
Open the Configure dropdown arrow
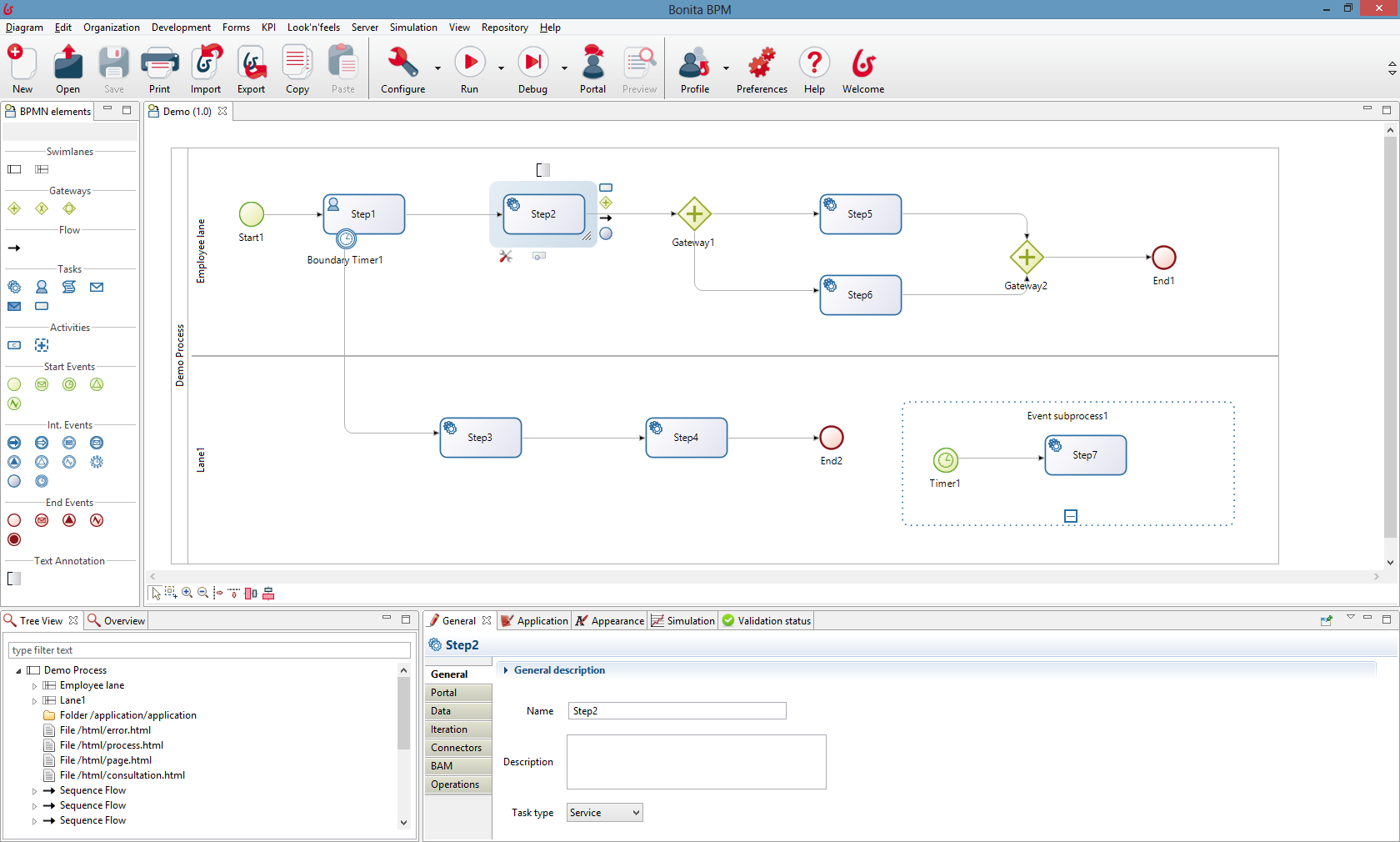(437, 68)
